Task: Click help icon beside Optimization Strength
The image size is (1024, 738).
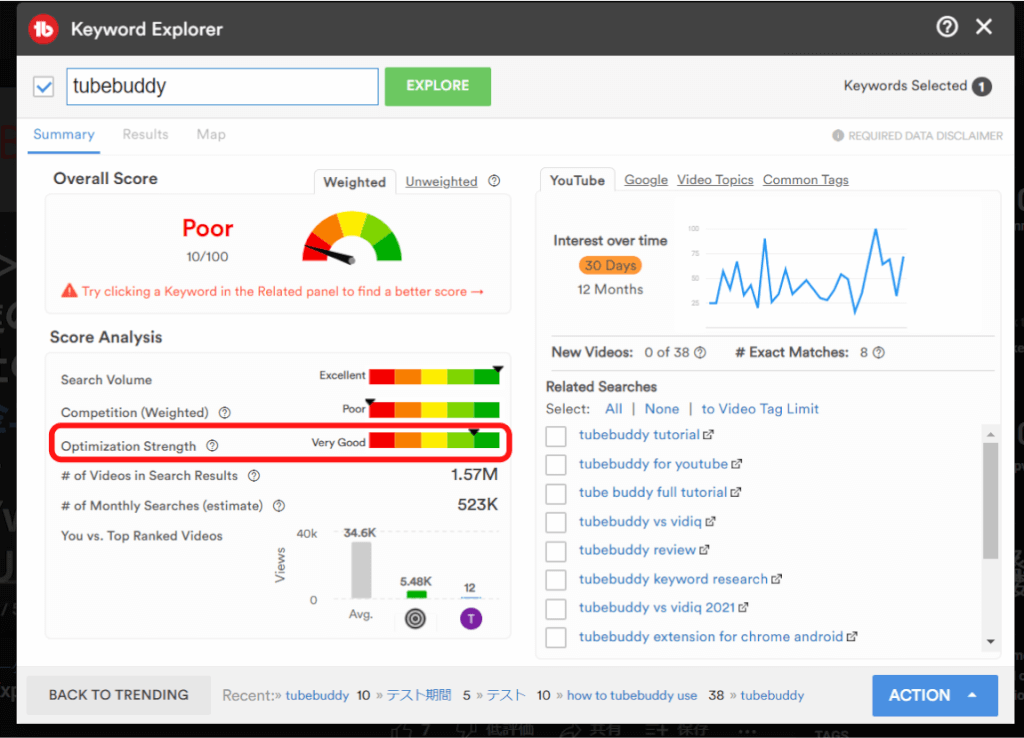Action: (x=212, y=445)
